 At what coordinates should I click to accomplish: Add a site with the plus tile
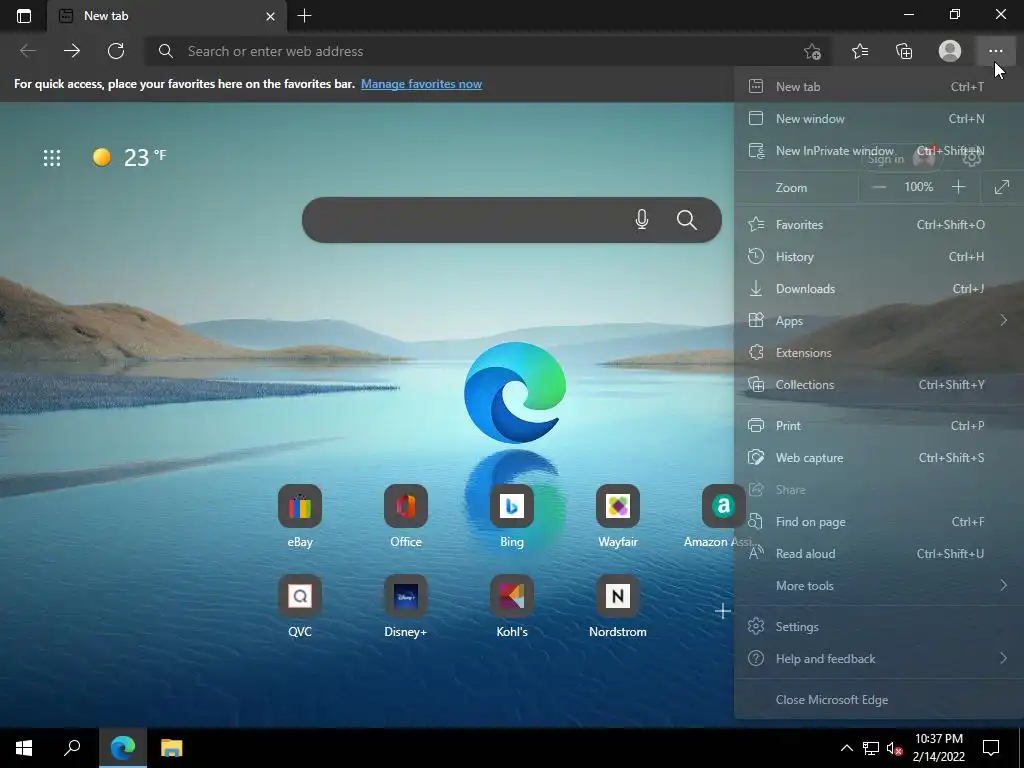(x=722, y=611)
